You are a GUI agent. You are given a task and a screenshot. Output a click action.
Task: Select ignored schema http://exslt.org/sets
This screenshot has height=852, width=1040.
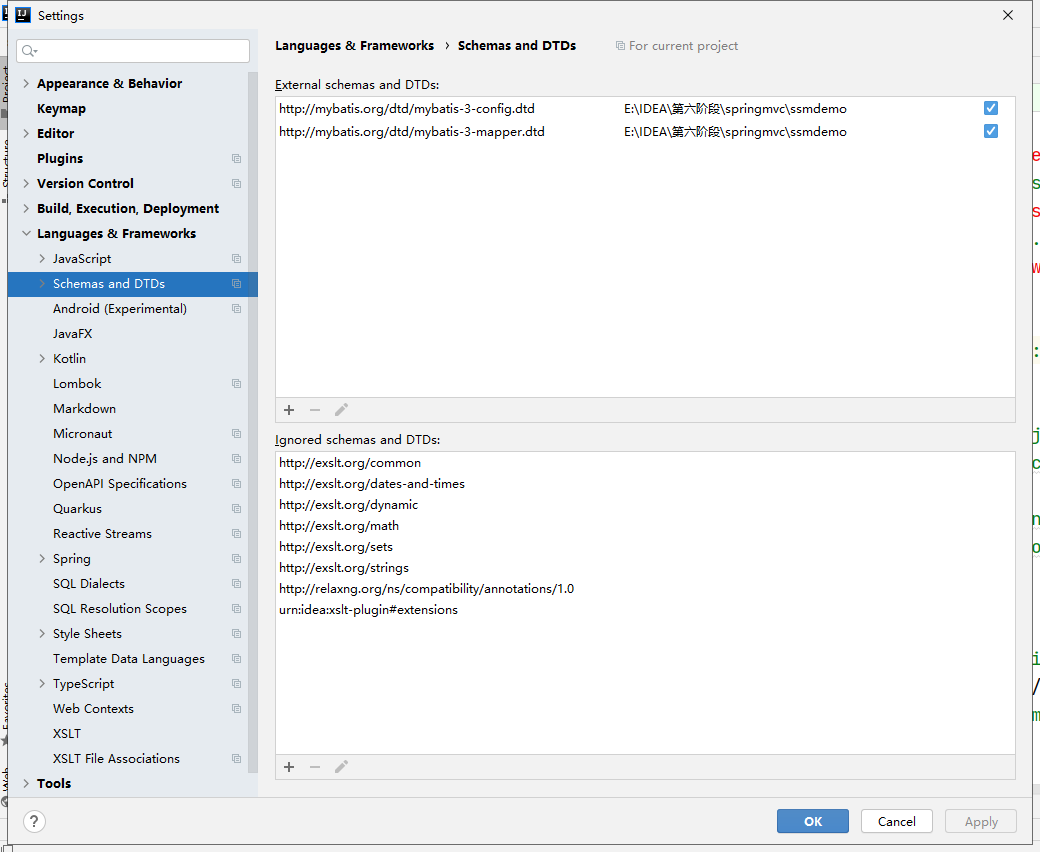tap(645, 547)
